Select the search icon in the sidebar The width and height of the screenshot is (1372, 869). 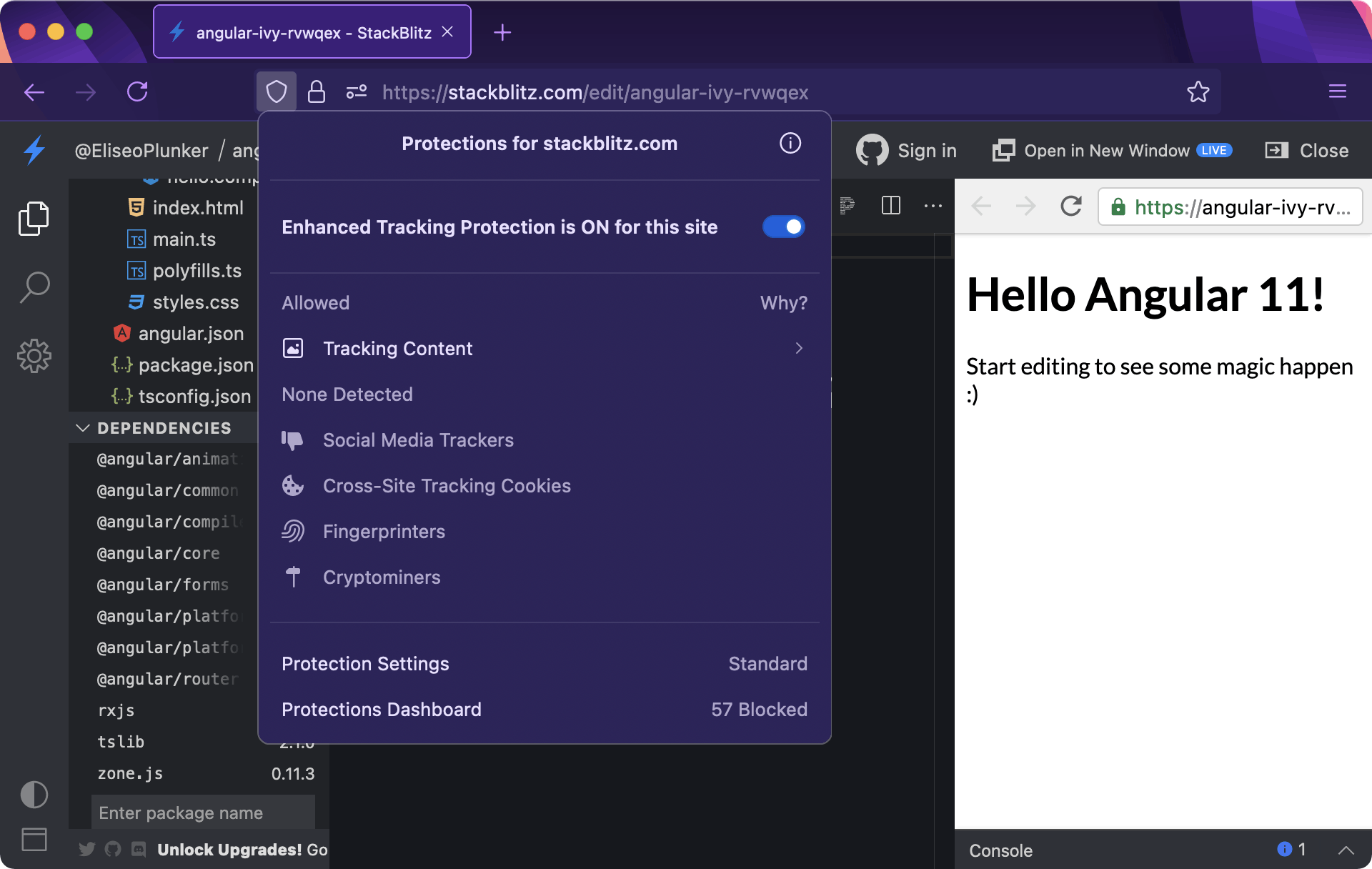click(34, 286)
